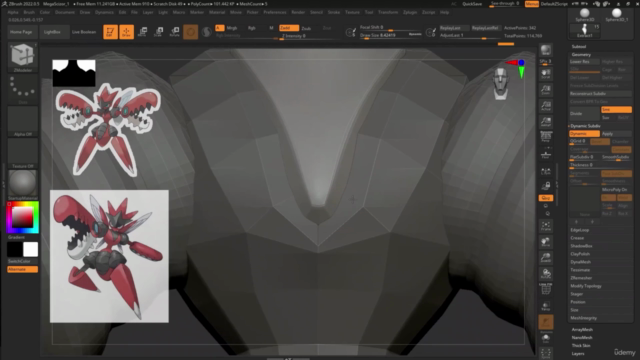Open the Transform menu
The width and height of the screenshot is (640, 360).
(x=388, y=12)
